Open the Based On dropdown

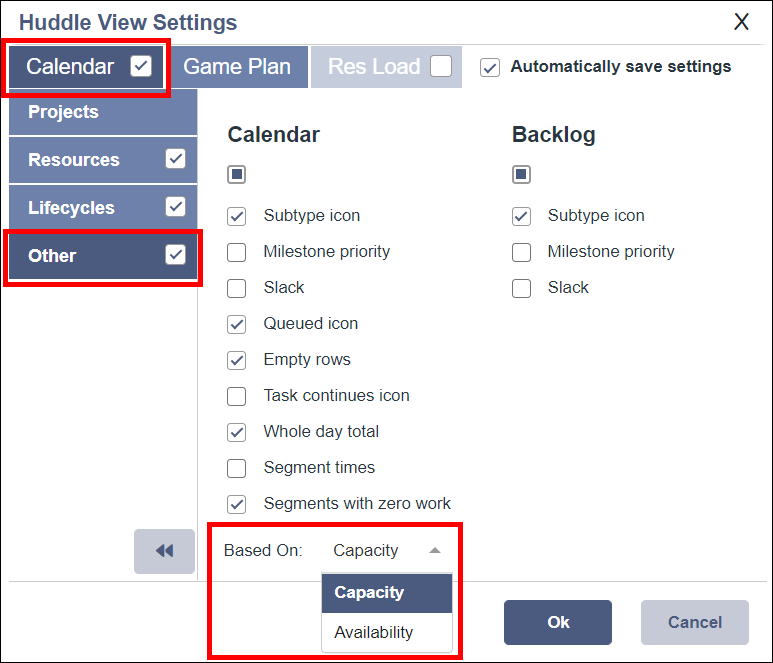click(x=386, y=550)
